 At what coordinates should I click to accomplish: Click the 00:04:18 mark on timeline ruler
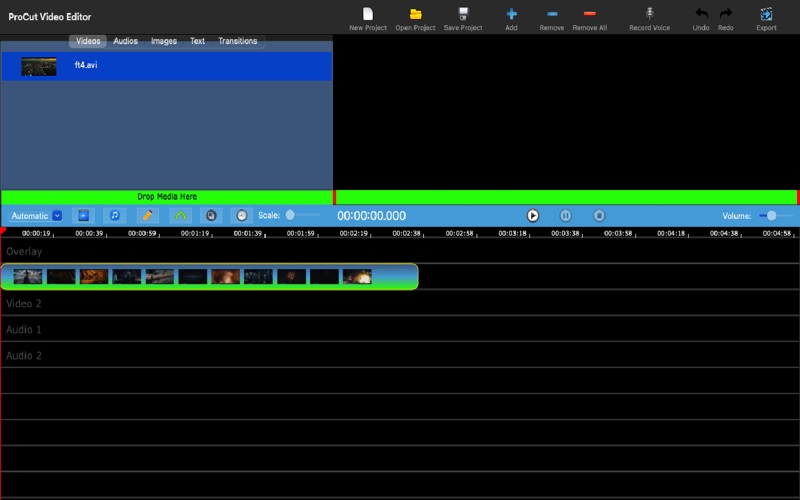pos(671,233)
